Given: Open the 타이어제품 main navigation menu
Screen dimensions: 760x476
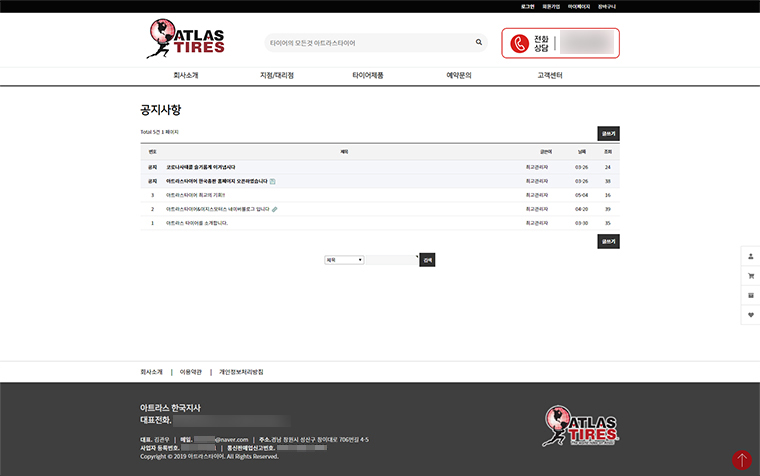Looking at the screenshot, I should [367, 75].
